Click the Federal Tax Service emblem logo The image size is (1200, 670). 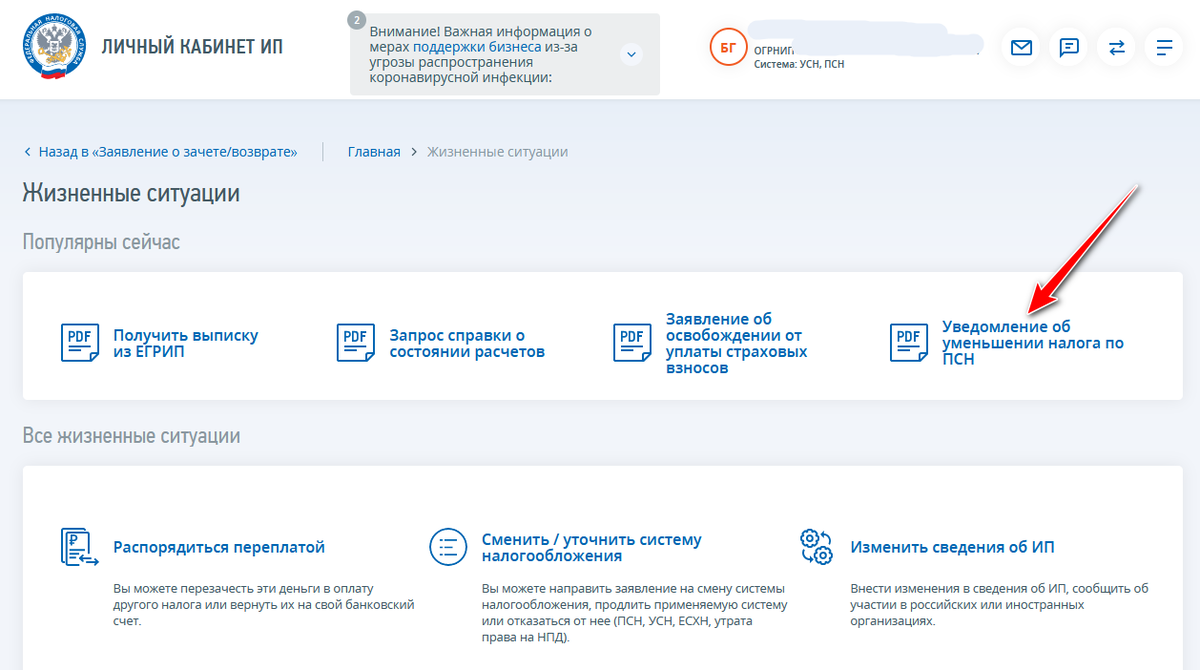point(52,46)
